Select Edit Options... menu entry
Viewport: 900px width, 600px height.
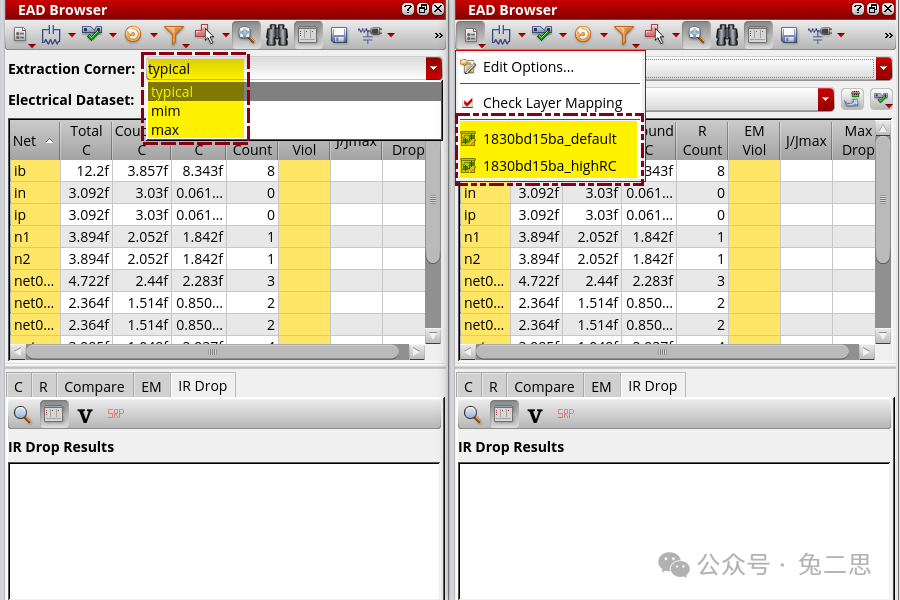click(527, 67)
